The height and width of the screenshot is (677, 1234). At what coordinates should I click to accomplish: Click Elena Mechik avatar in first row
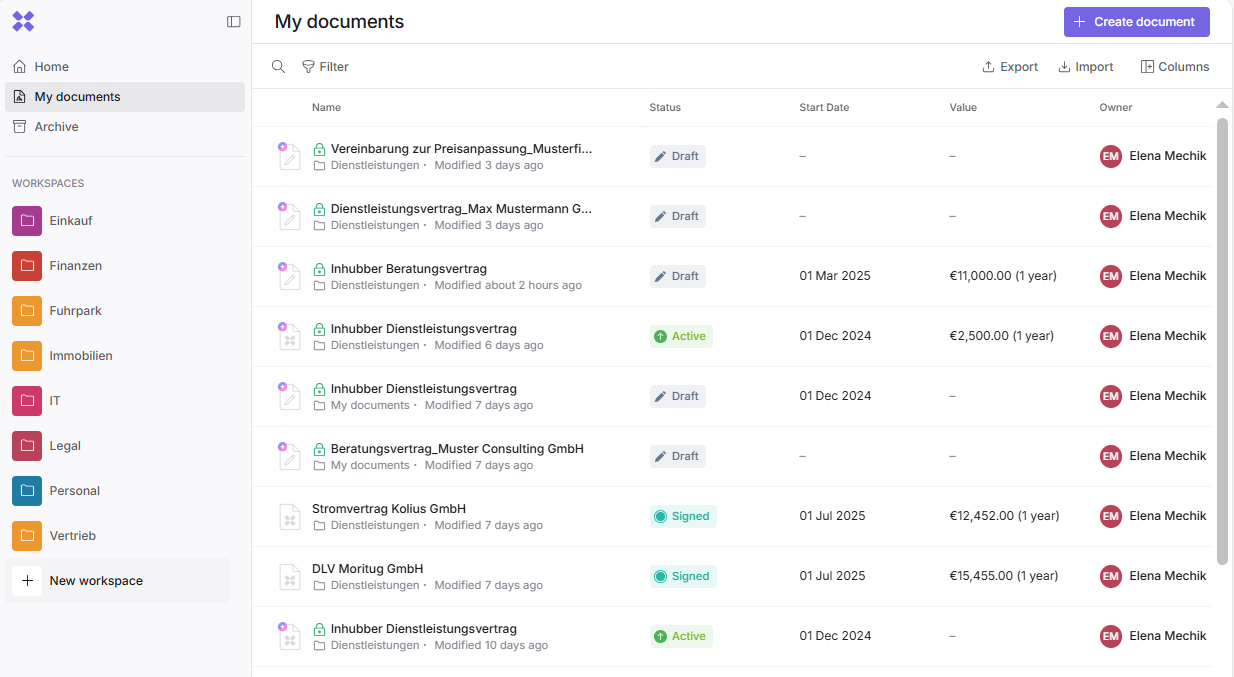click(1110, 156)
